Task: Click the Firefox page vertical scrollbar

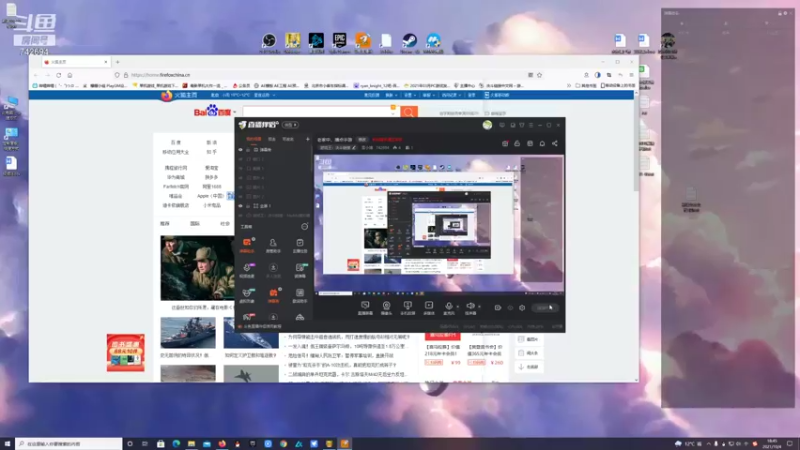Action: point(636,144)
